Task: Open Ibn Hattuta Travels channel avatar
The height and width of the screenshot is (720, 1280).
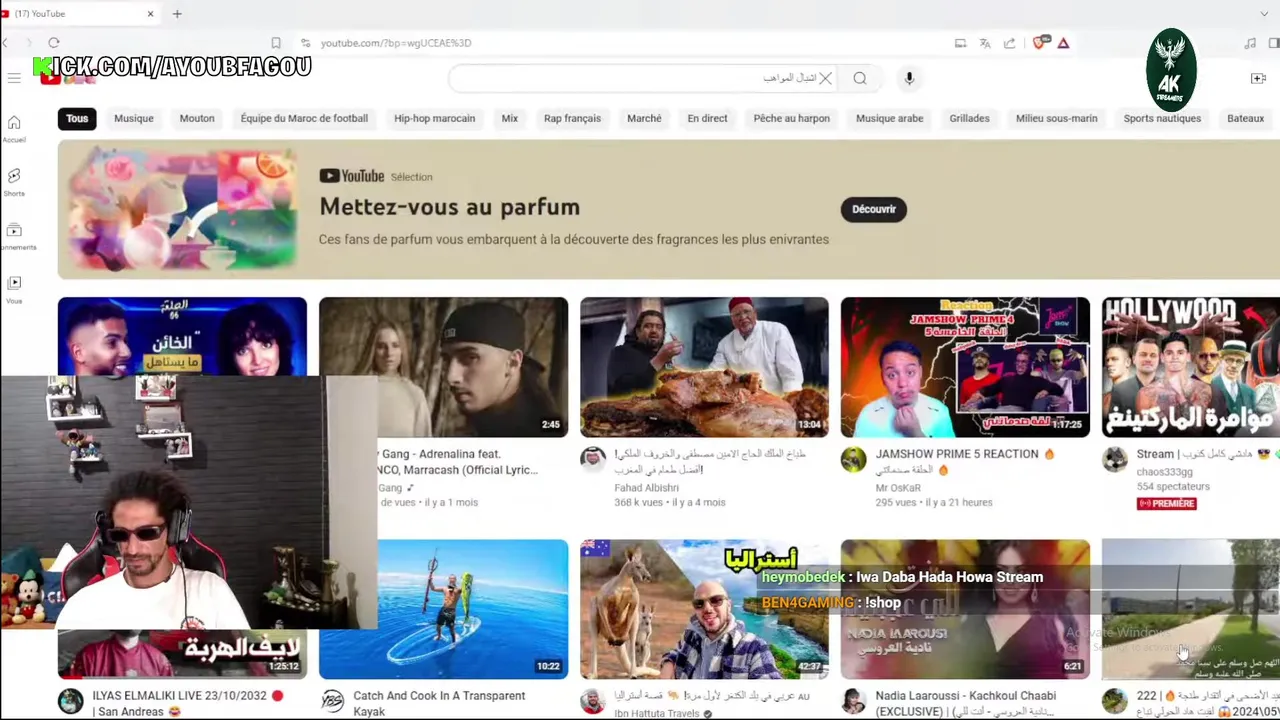Action: 593,701
